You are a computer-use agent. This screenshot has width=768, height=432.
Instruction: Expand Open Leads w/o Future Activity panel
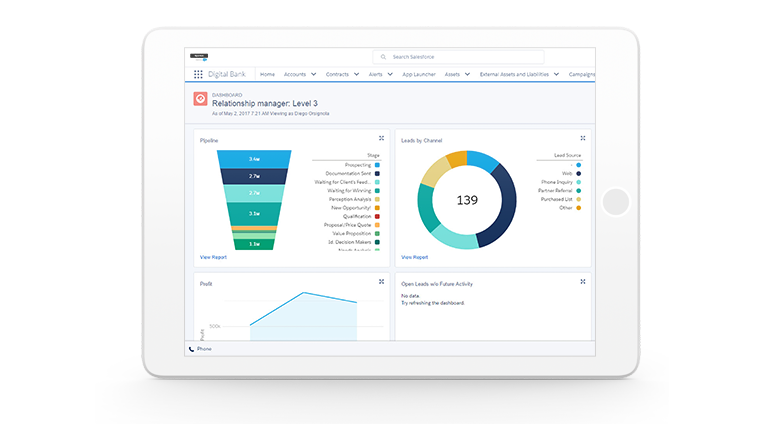click(583, 282)
